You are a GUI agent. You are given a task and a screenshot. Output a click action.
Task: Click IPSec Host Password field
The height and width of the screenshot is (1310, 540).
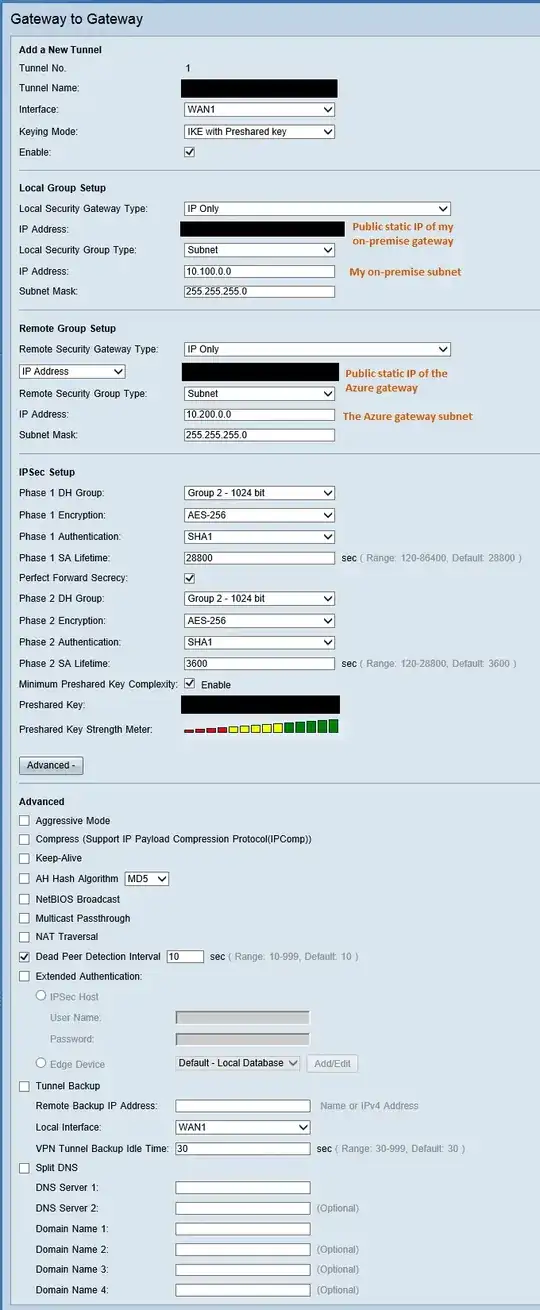tap(242, 1040)
